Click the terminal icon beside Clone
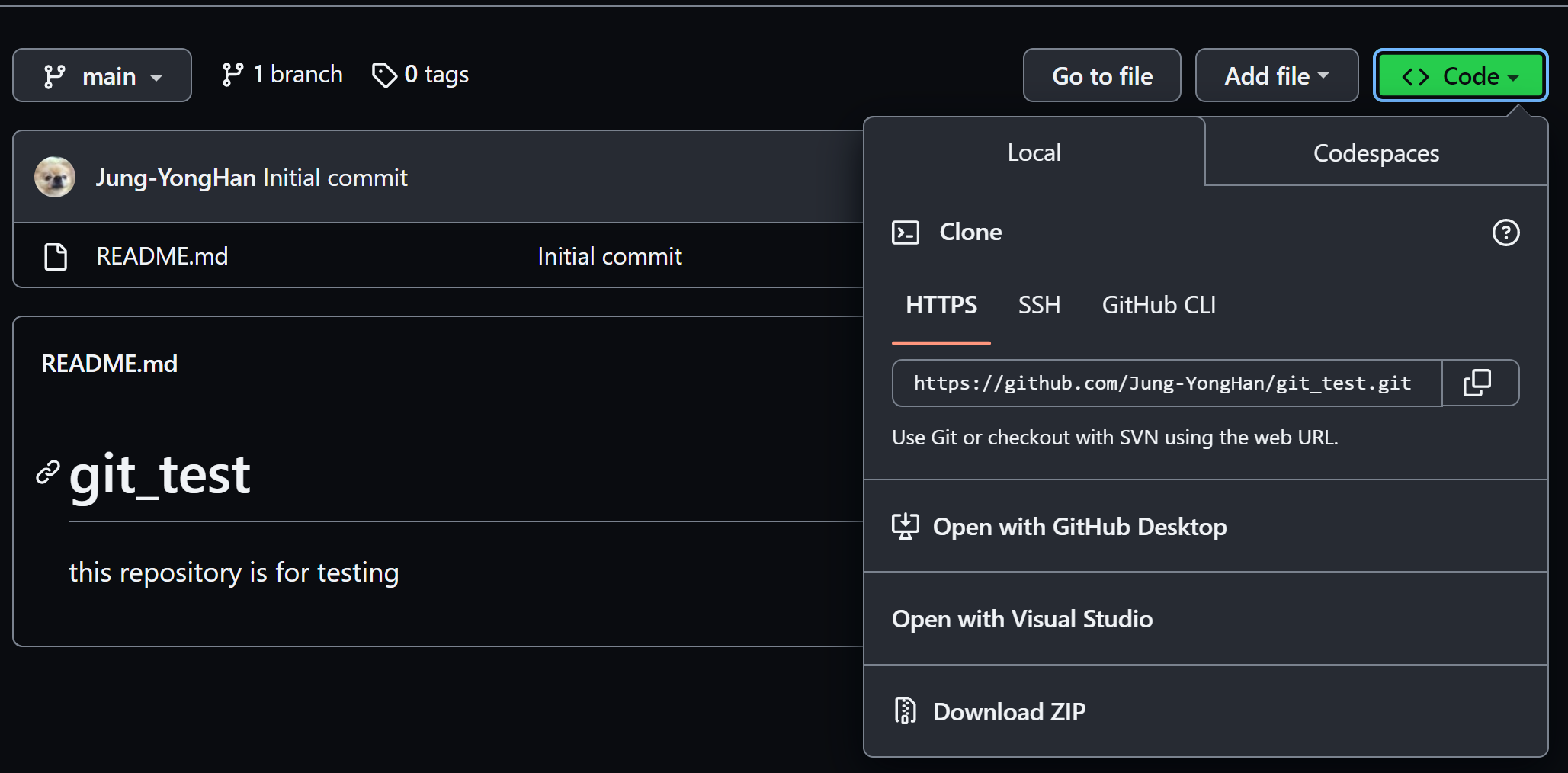Screen dimensions: 1568x773 click(x=906, y=233)
